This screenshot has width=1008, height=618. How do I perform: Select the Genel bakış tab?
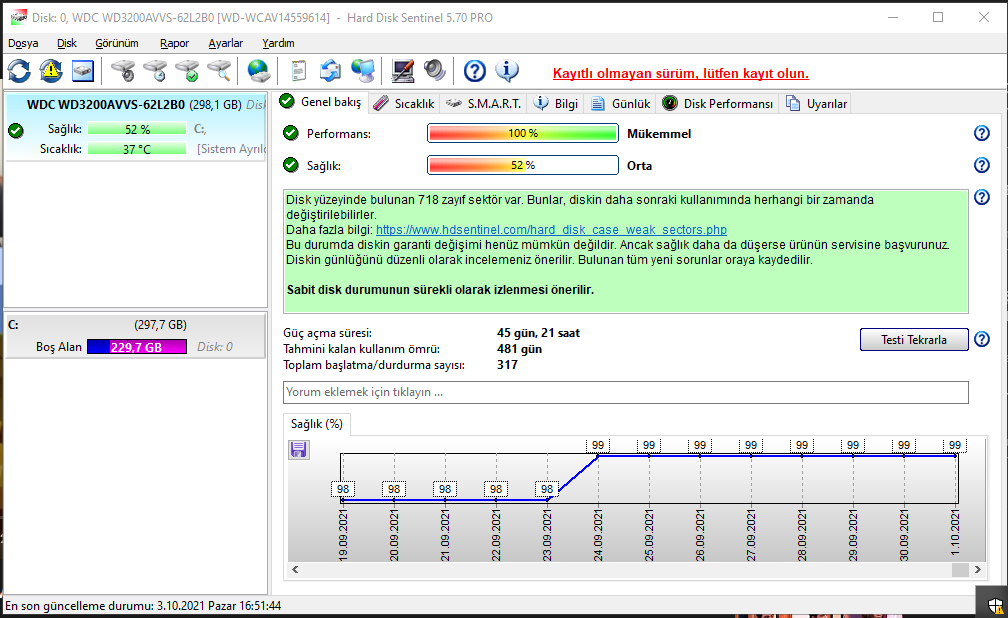pos(321,102)
